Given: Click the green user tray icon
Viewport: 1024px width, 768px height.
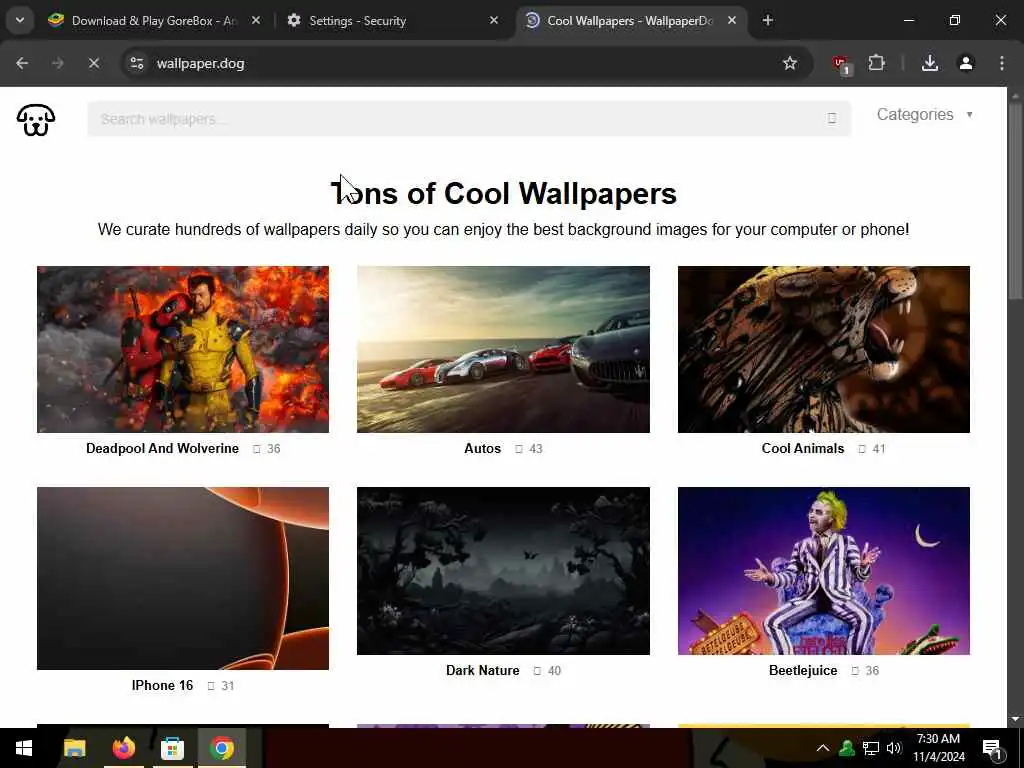Looking at the screenshot, I should tap(847, 748).
